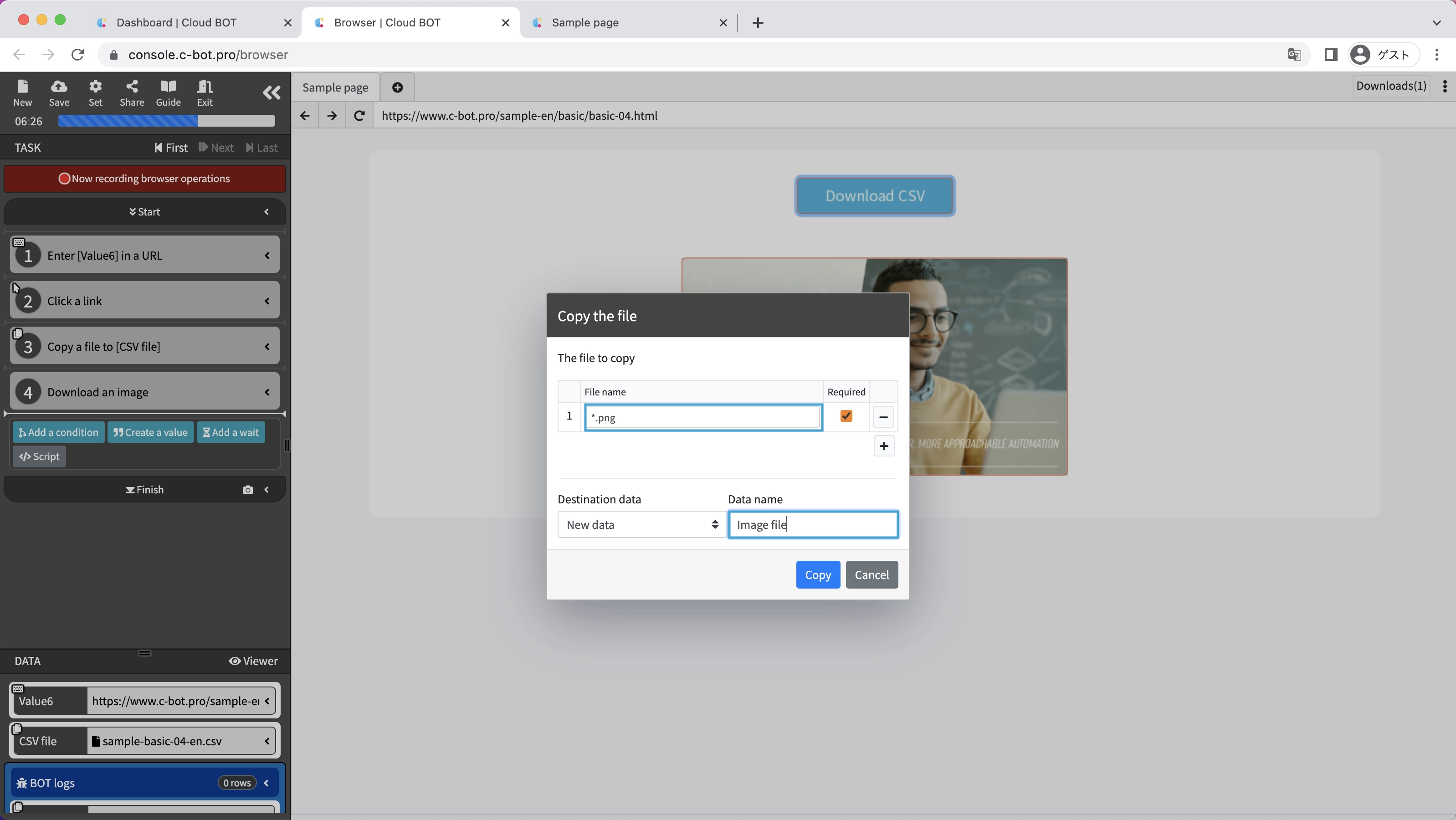1456x820 pixels.
Task: Collapse the sidebar with the double chevron
Action: click(272, 92)
